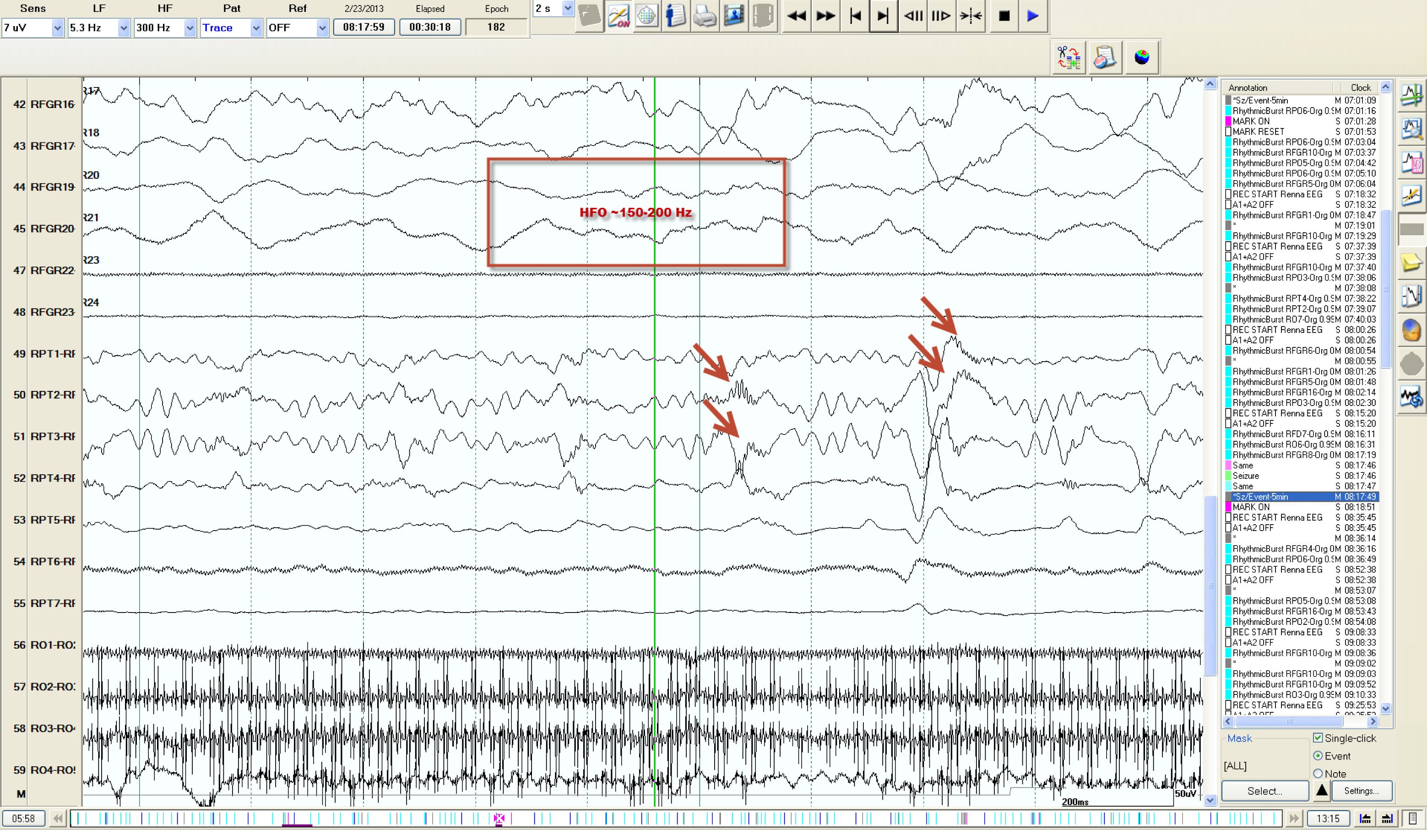Expand the HF 300 Hz dropdown
The height and width of the screenshot is (840, 1427).
click(x=190, y=28)
